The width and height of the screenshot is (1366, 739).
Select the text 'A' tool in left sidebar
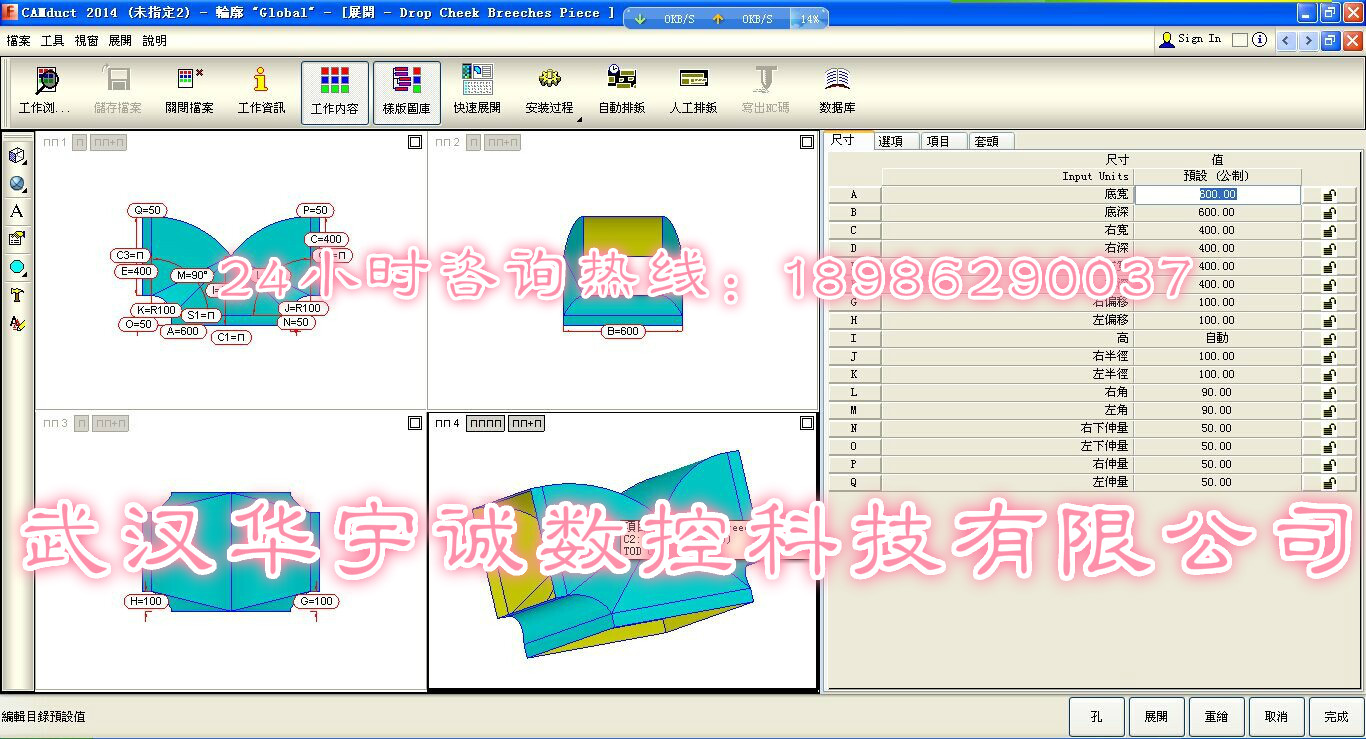pos(17,211)
